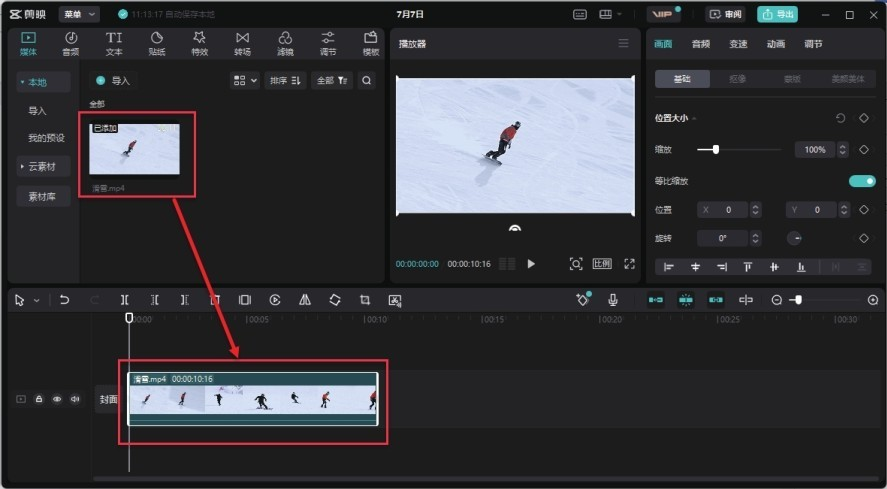Click the zoom-in timeline plus icon

point(873,300)
